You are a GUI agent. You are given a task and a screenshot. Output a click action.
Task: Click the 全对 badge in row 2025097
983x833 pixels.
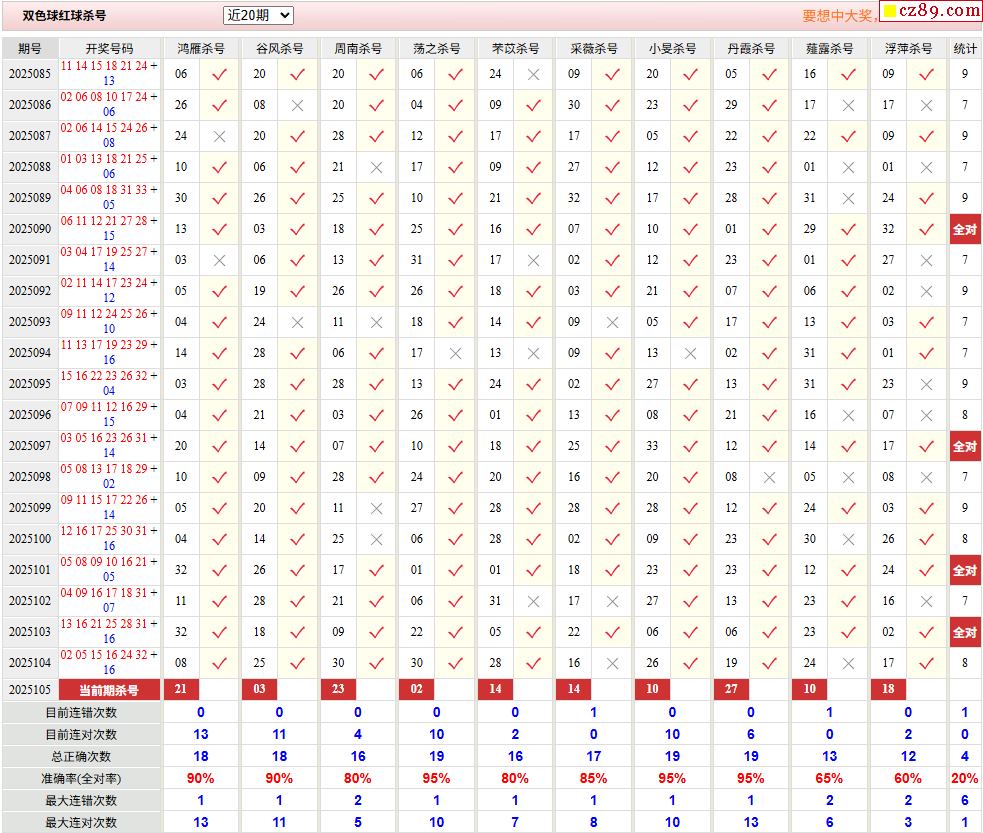(x=965, y=446)
